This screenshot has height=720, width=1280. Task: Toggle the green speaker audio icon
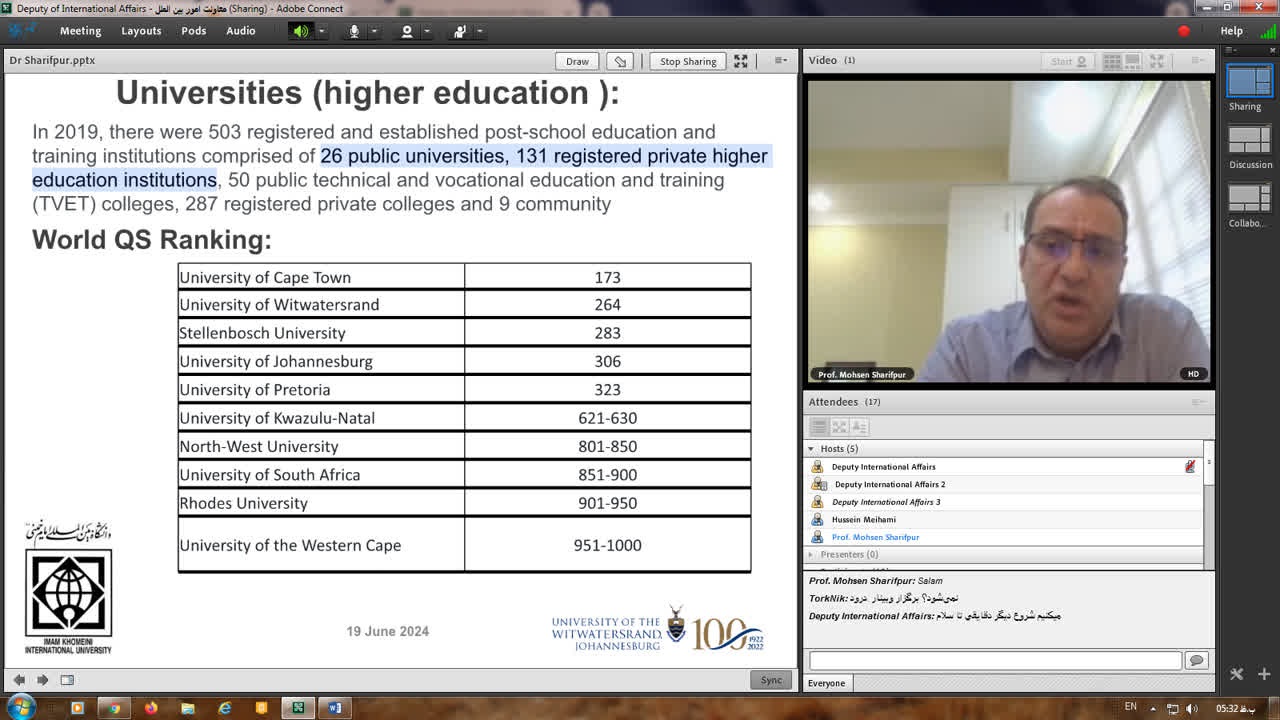point(300,31)
